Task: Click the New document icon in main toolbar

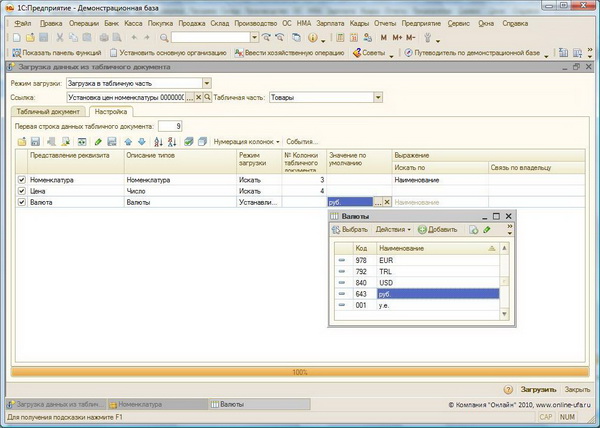Action: pos(17,37)
